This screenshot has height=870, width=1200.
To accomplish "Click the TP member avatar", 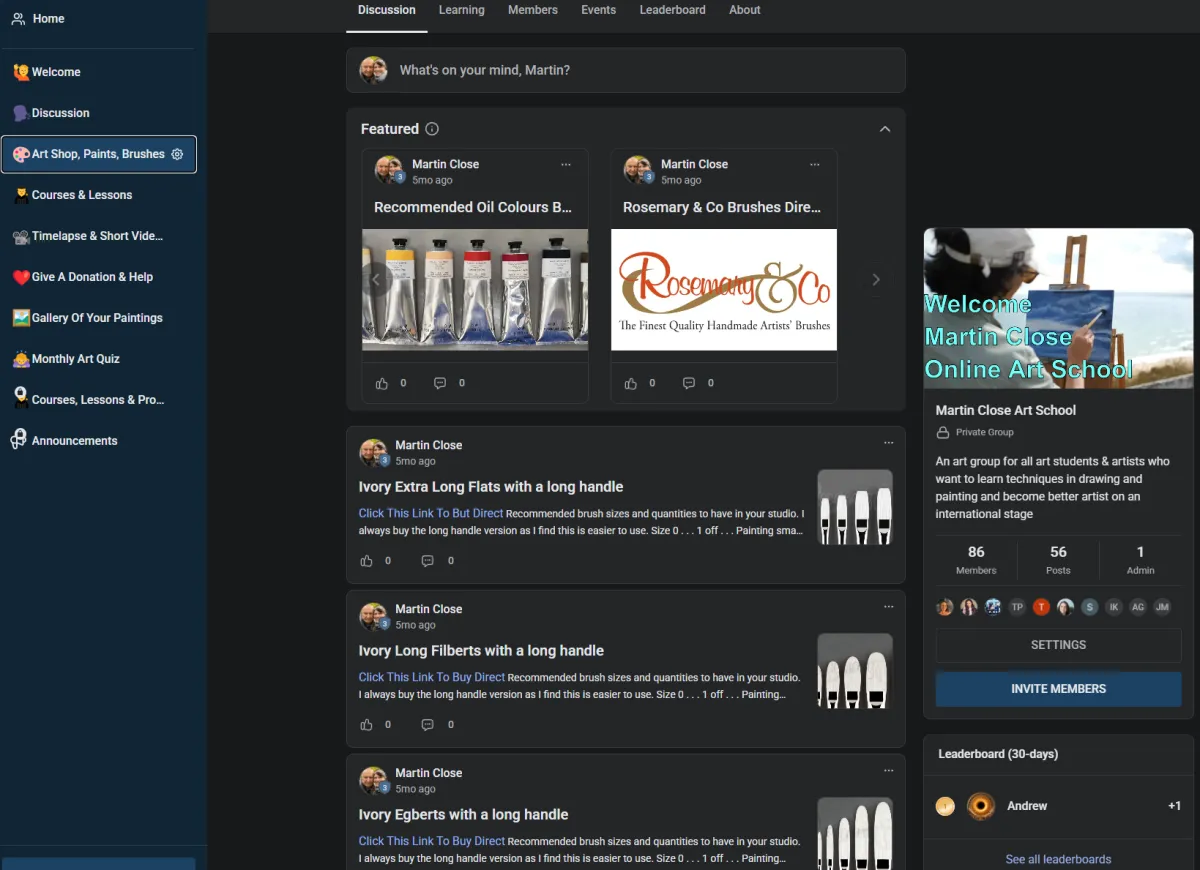I will point(1017,607).
